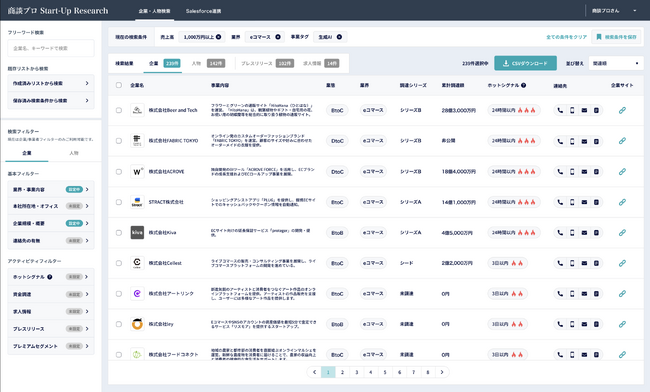
Task: Open user account dropdown in top bar
Action: (614, 11)
